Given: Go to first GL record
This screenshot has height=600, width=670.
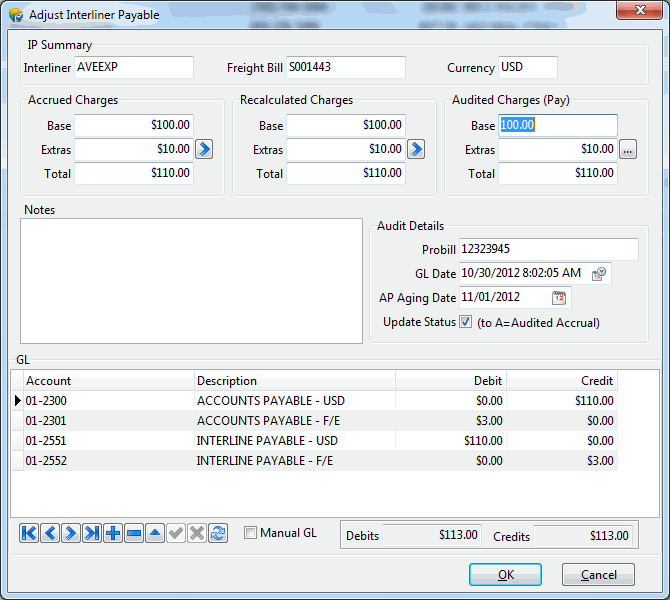Looking at the screenshot, I should coord(29,533).
